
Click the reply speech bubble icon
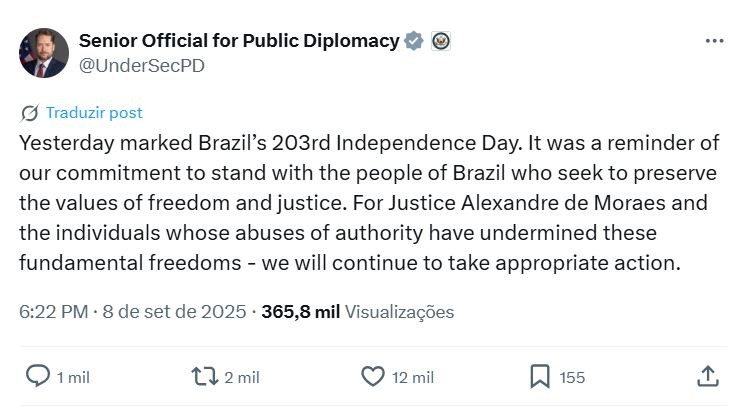[37, 376]
